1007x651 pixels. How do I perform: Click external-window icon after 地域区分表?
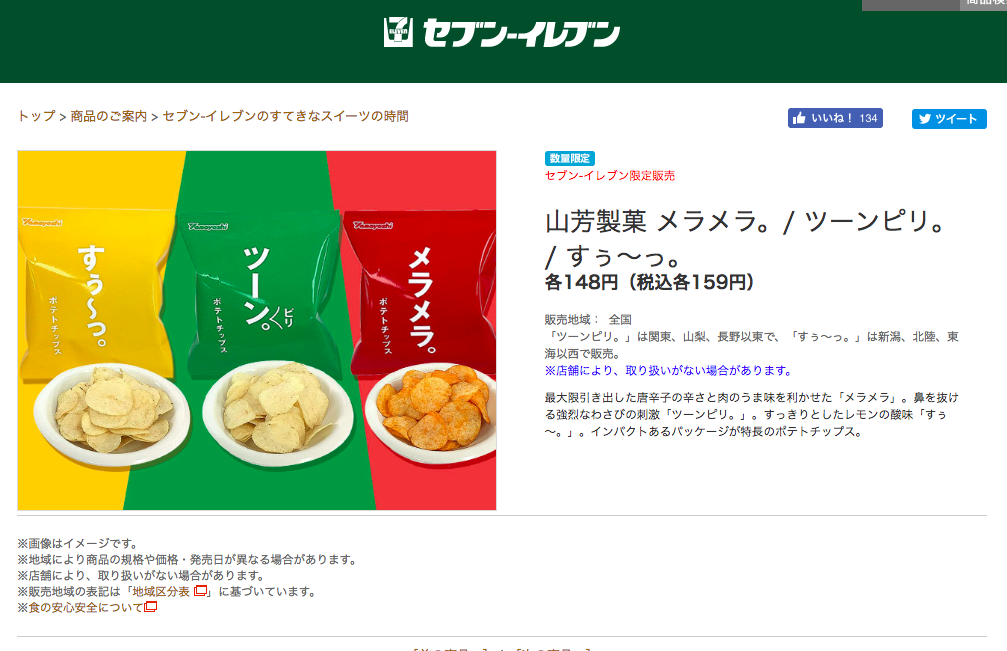tap(200, 591)
